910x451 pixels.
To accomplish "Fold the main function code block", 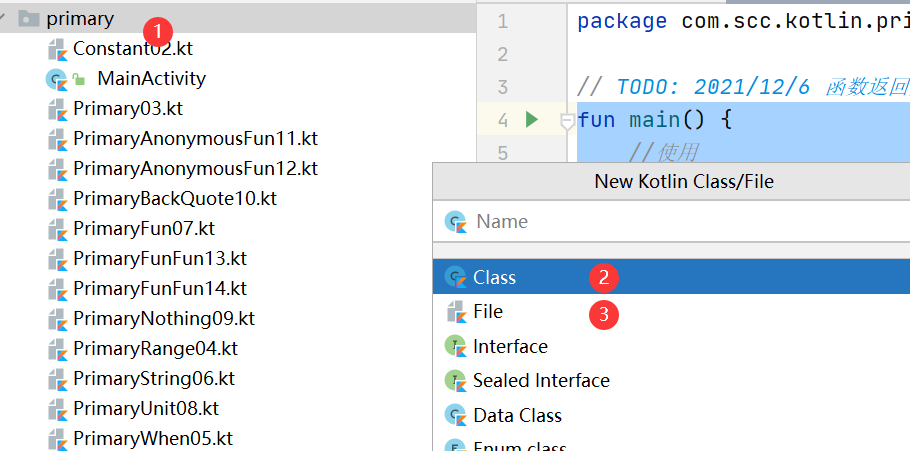I will coord(567,121).
